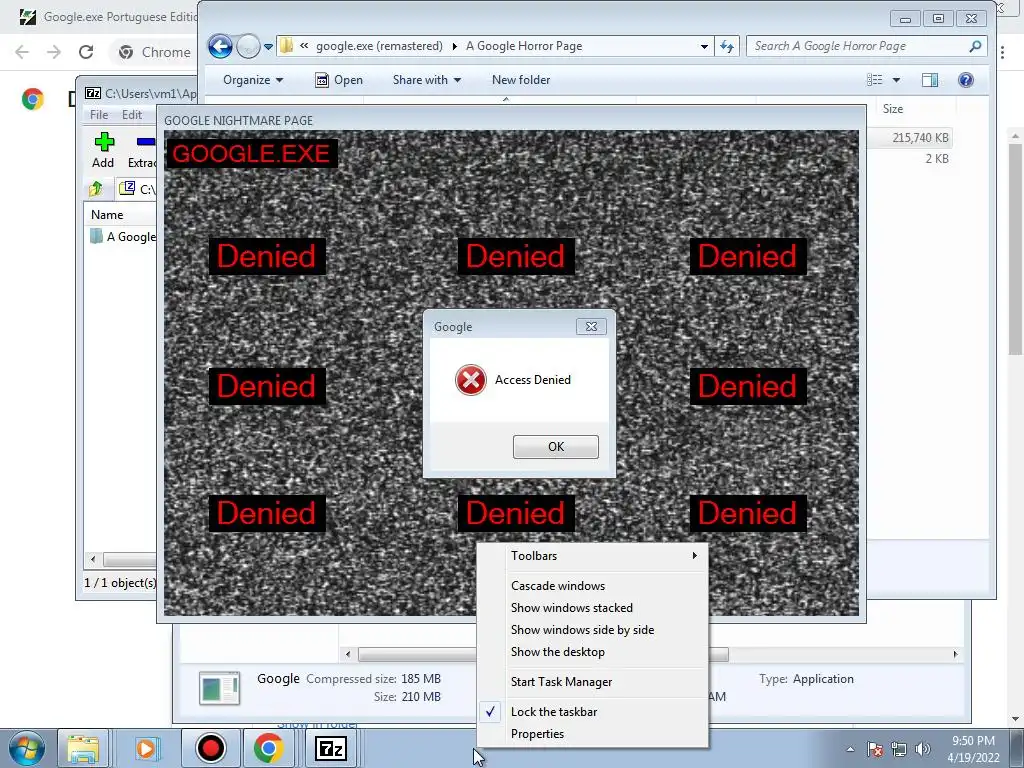Screen dimensions: 1024x768
Task: Reload the Chrome page
Action: [x=86, y=52]
